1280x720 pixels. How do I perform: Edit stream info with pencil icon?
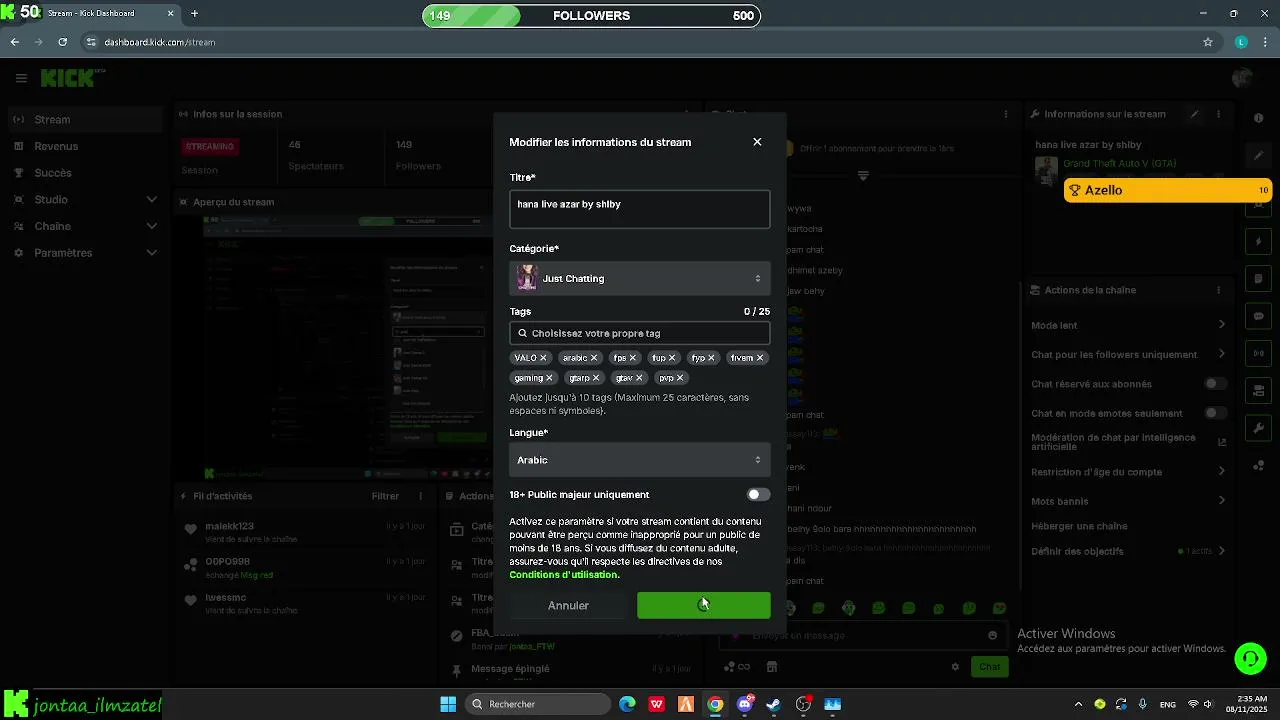[1194, 114]
